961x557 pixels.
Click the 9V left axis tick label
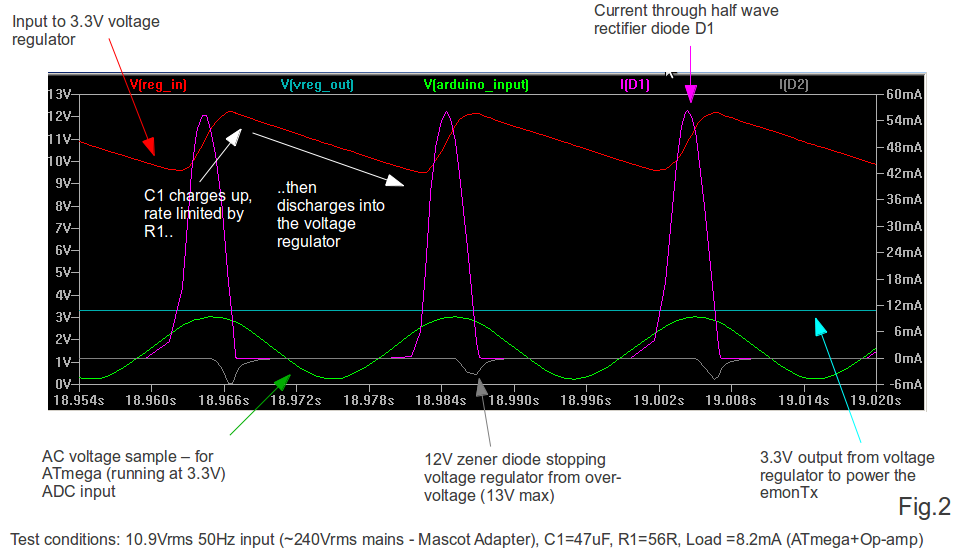[63, 183]
